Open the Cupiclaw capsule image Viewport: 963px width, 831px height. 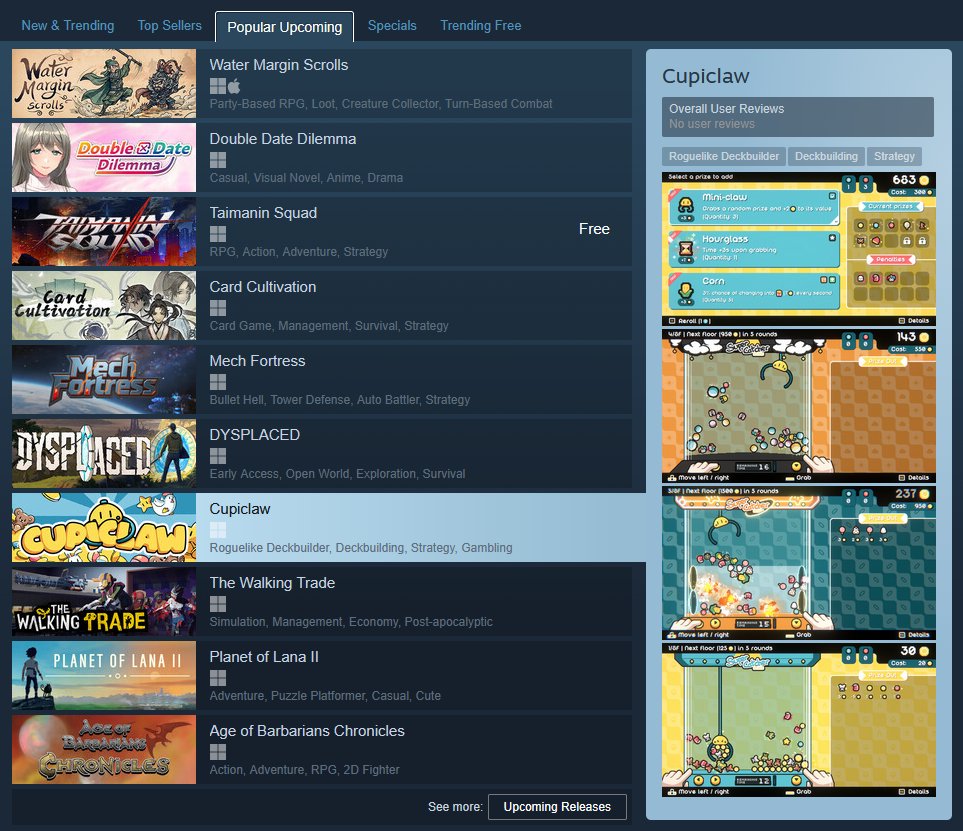coord(104,528)
